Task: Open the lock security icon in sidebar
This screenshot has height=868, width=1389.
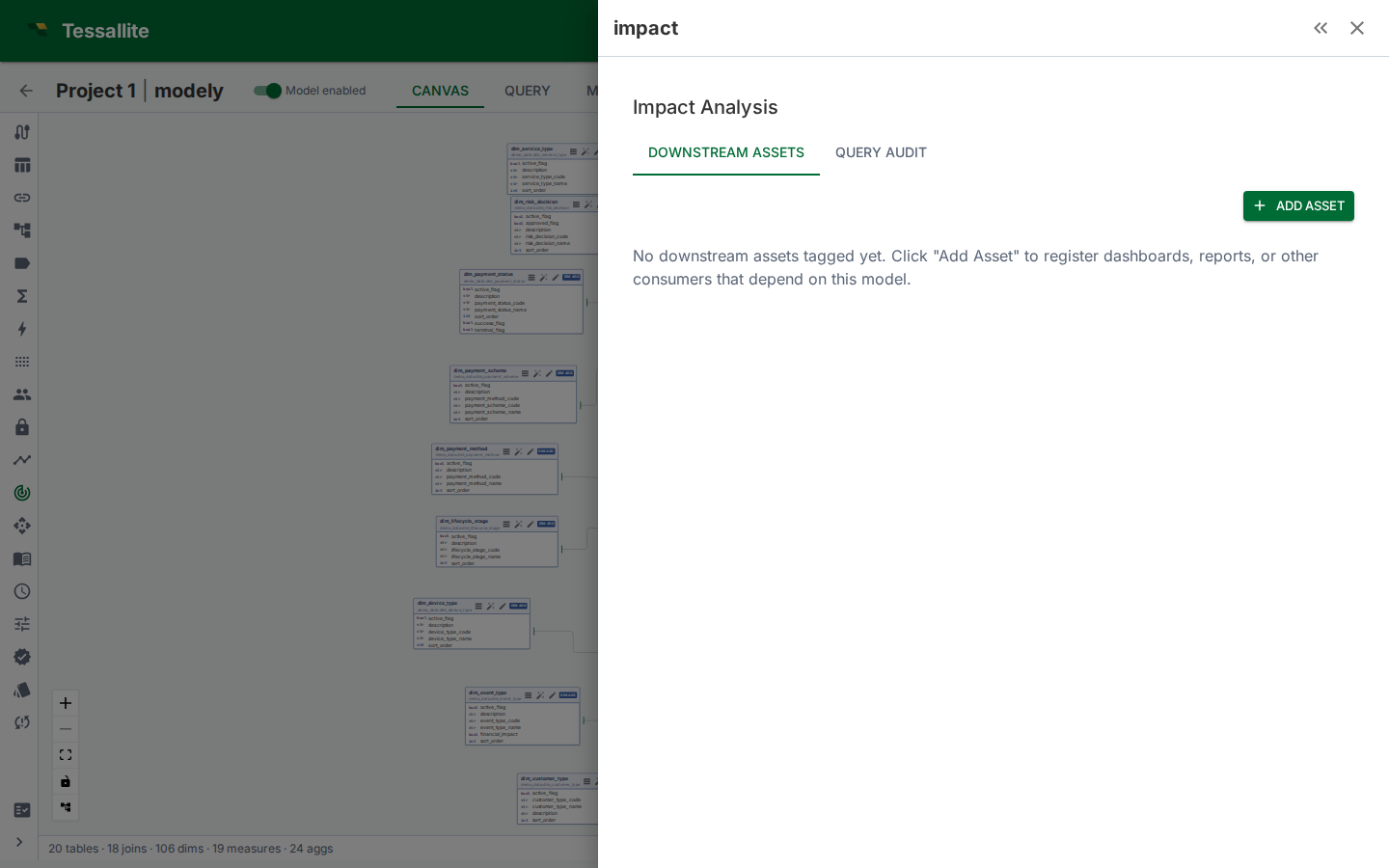Action: (21, 427)
